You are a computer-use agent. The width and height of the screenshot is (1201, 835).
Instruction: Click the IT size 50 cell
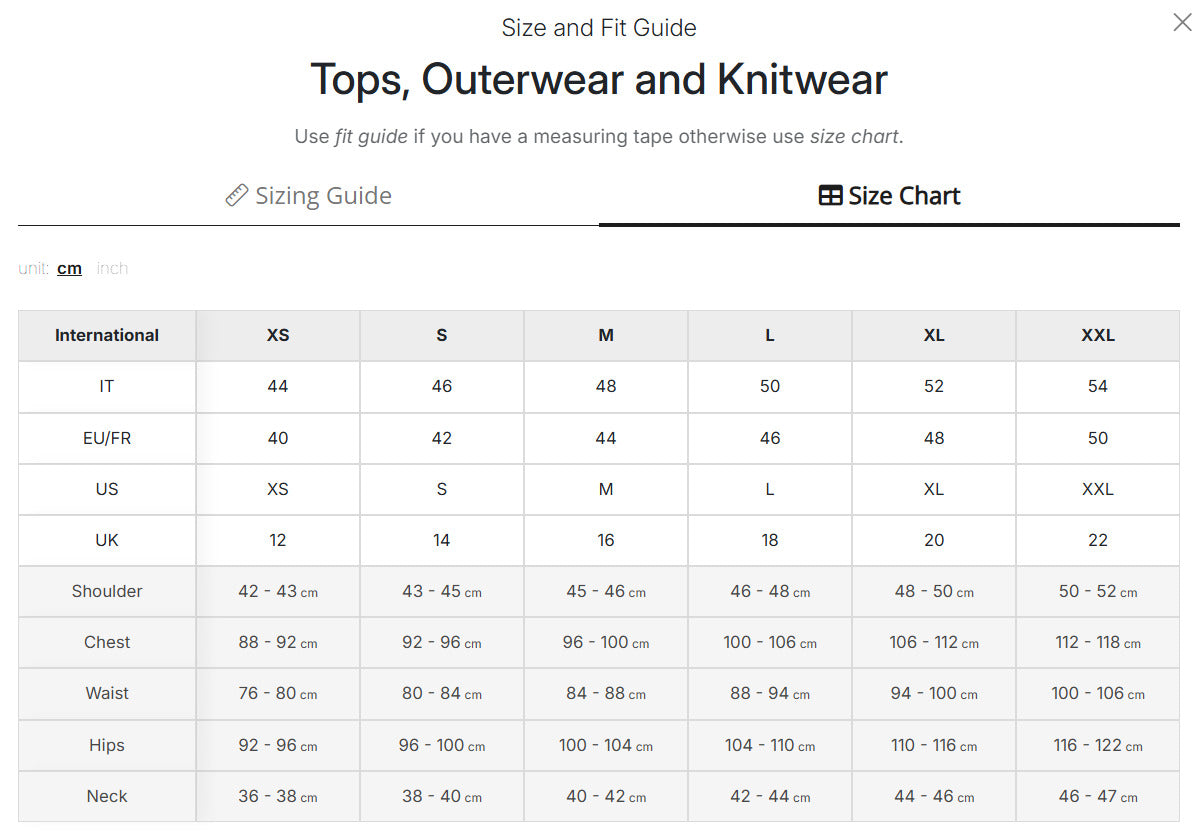pyautogui.click(x=770, y=386)
